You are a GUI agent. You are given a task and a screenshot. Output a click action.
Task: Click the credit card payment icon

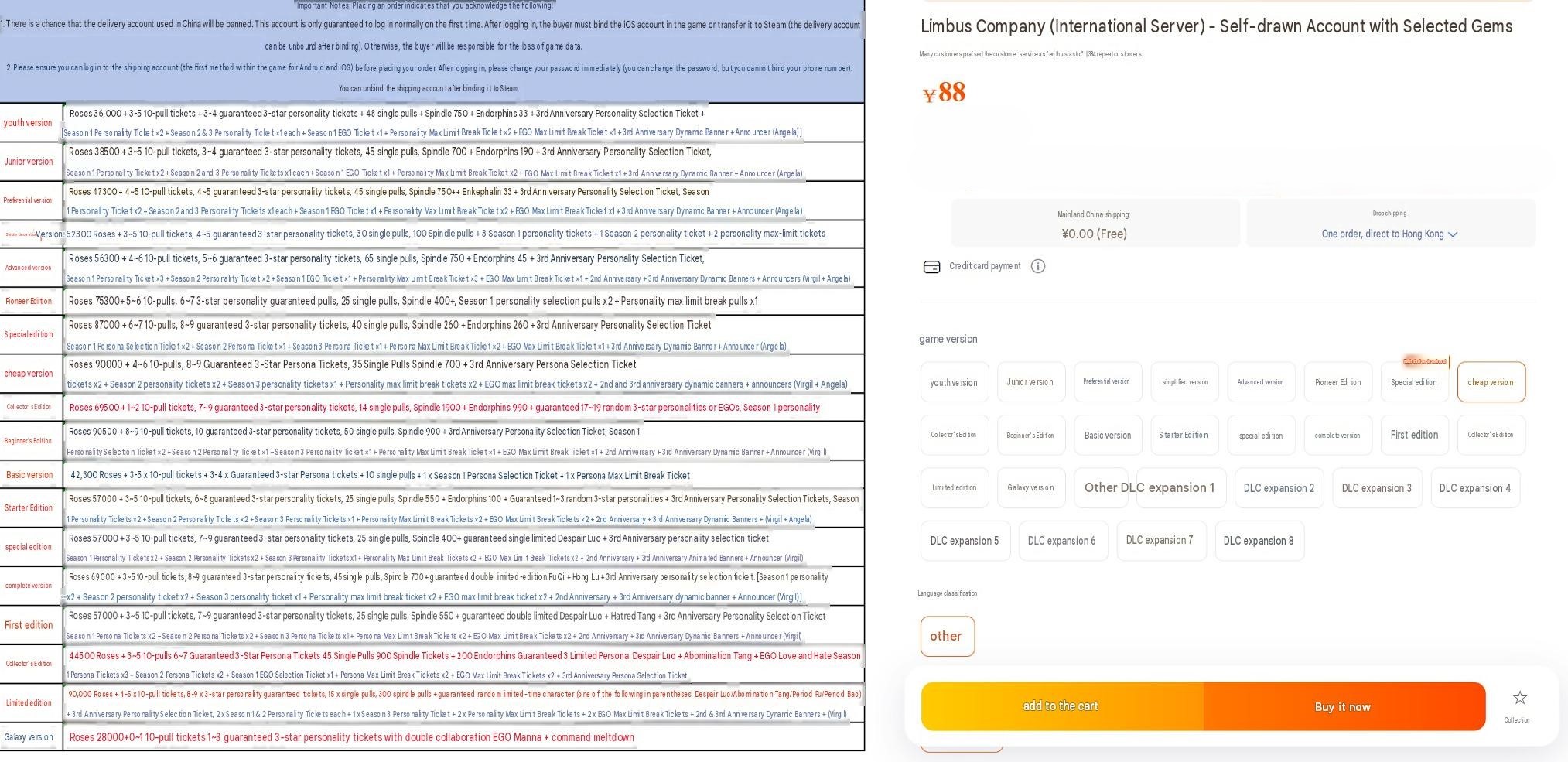click(931, 267)
